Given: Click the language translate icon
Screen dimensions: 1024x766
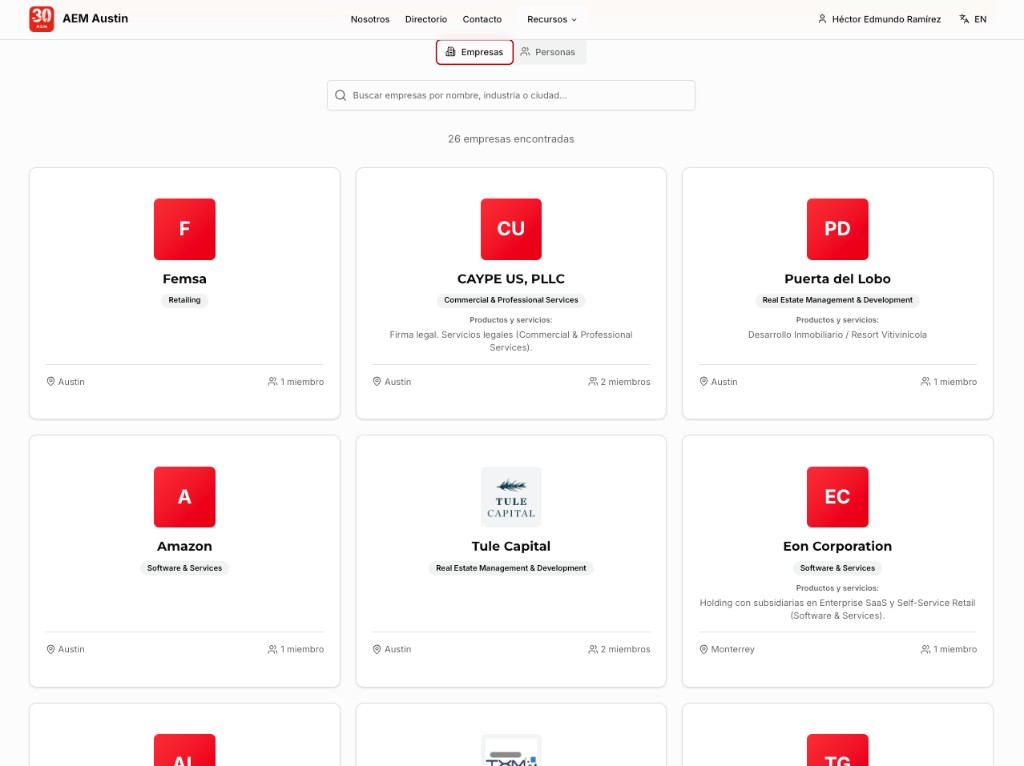Looking at the screenshot, I should (964, 19).
